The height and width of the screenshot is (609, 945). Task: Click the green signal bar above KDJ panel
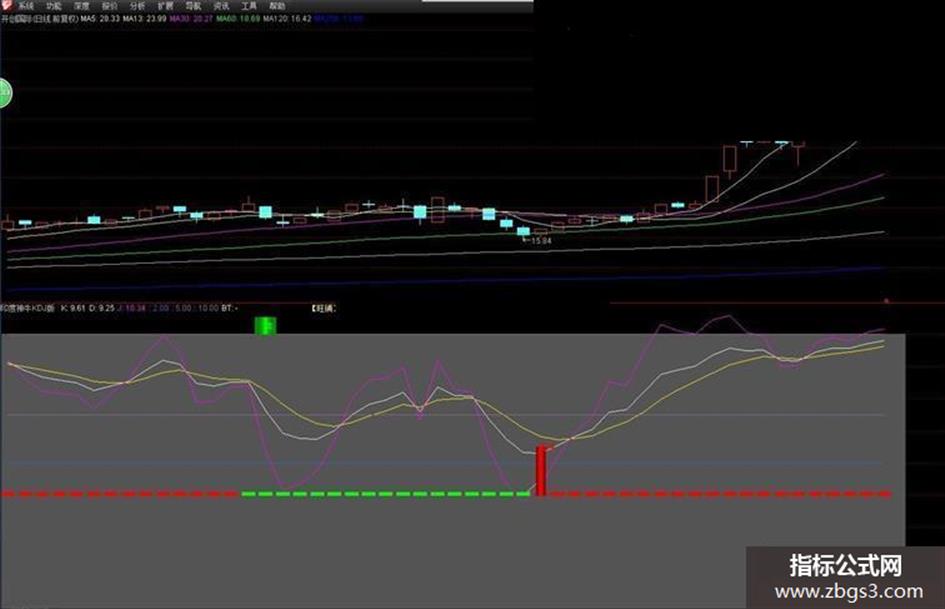(x=265, y=325)
